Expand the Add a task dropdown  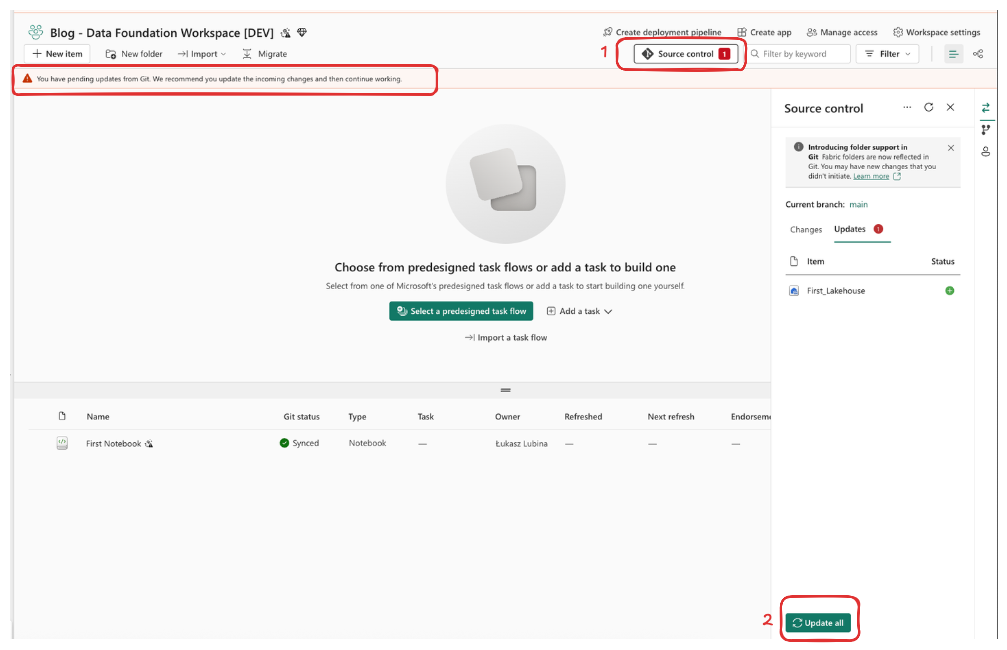pos(579,311)
